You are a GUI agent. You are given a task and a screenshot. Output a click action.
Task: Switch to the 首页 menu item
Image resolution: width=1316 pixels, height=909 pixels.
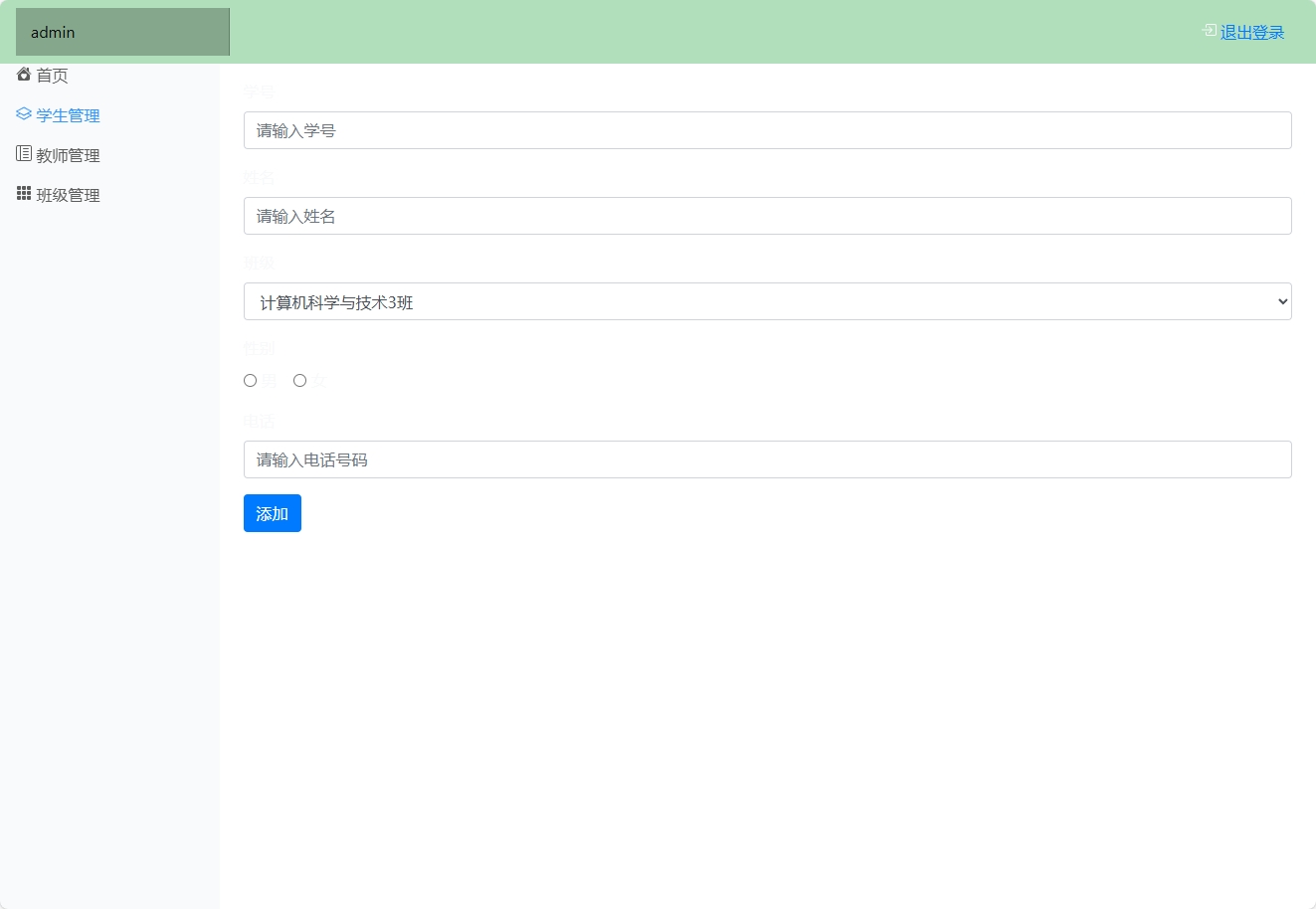[x=52, y=75]
